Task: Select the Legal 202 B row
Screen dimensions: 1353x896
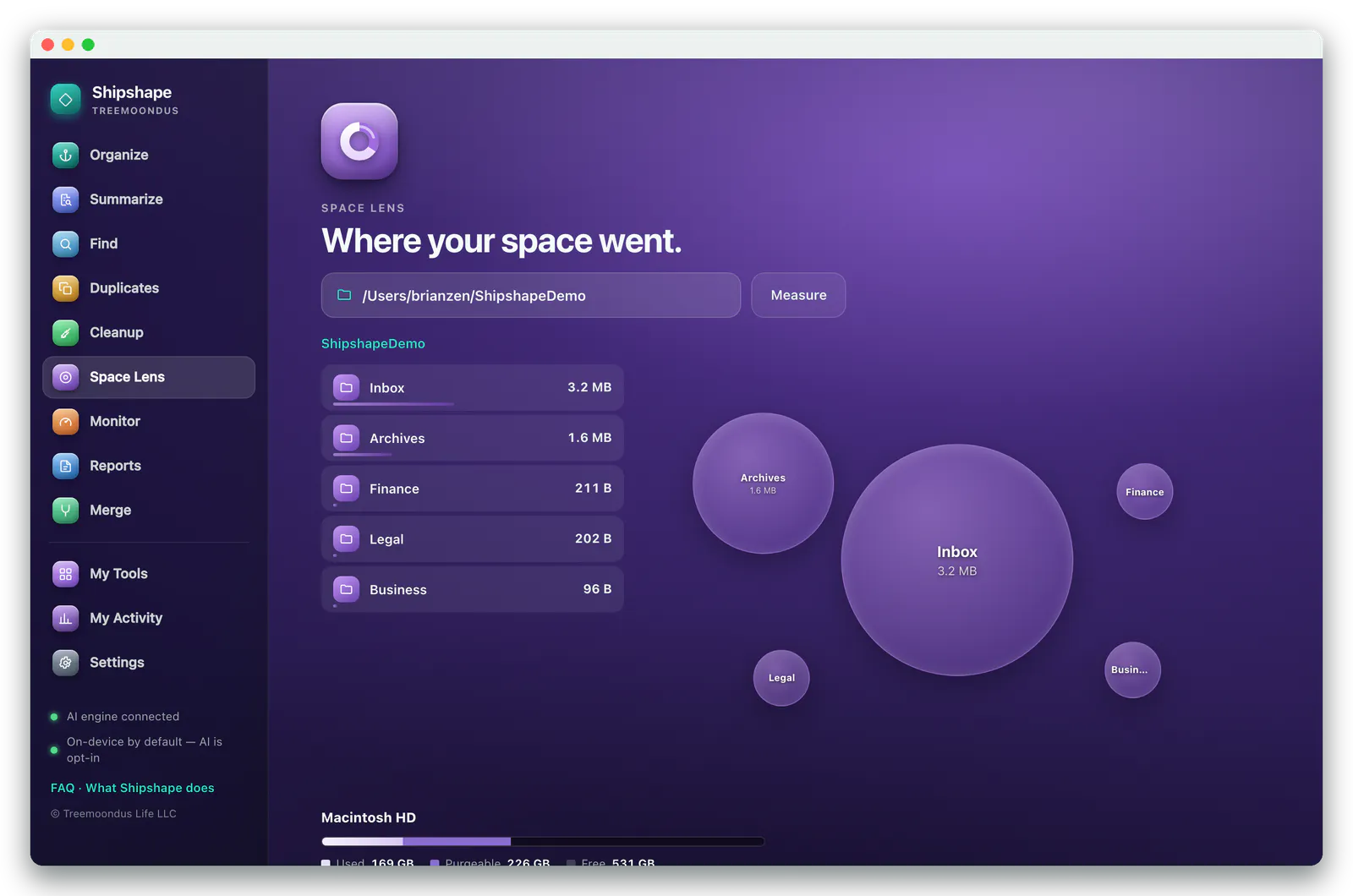Action: tap(473, 538)
